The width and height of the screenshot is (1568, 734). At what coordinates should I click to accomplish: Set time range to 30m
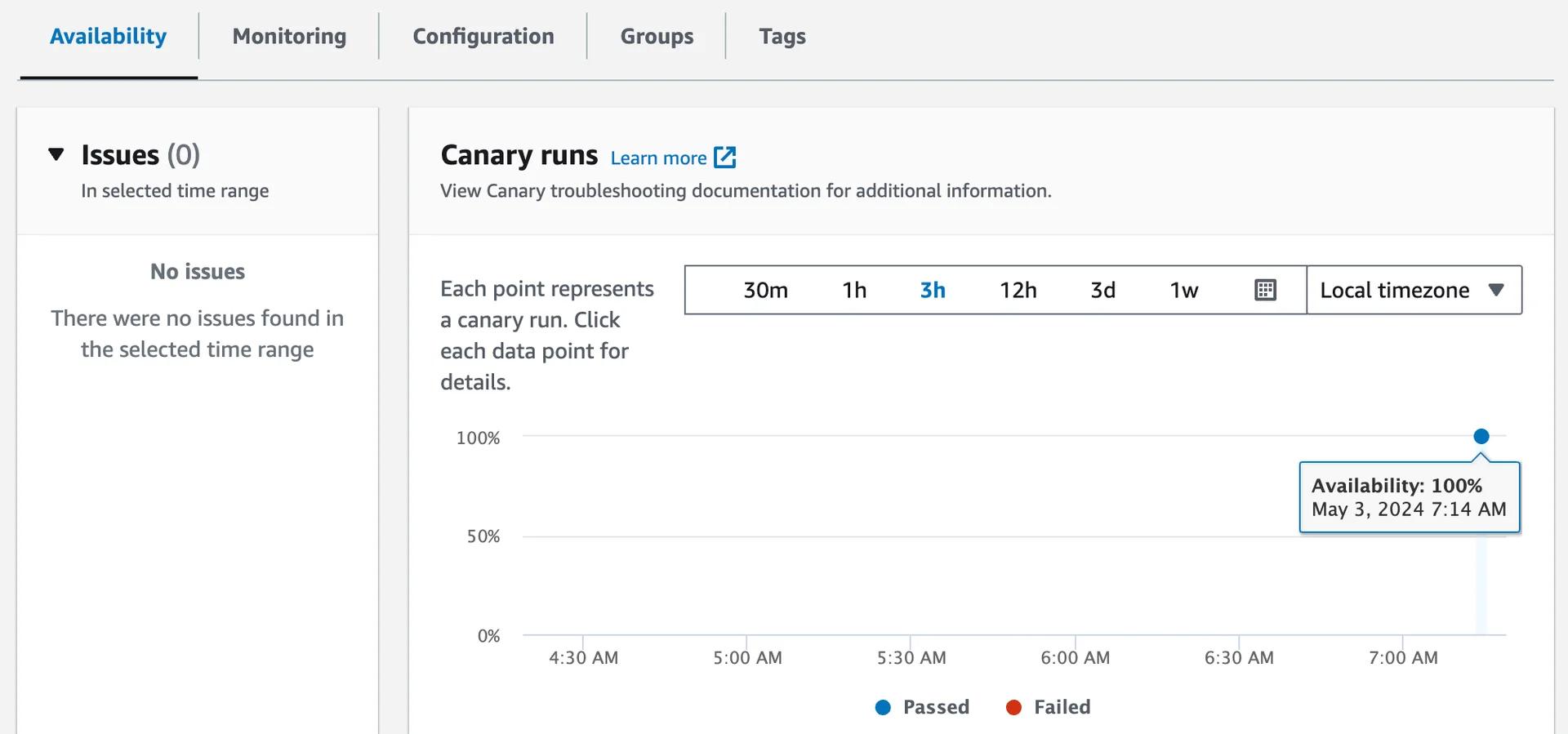point(765,290)
